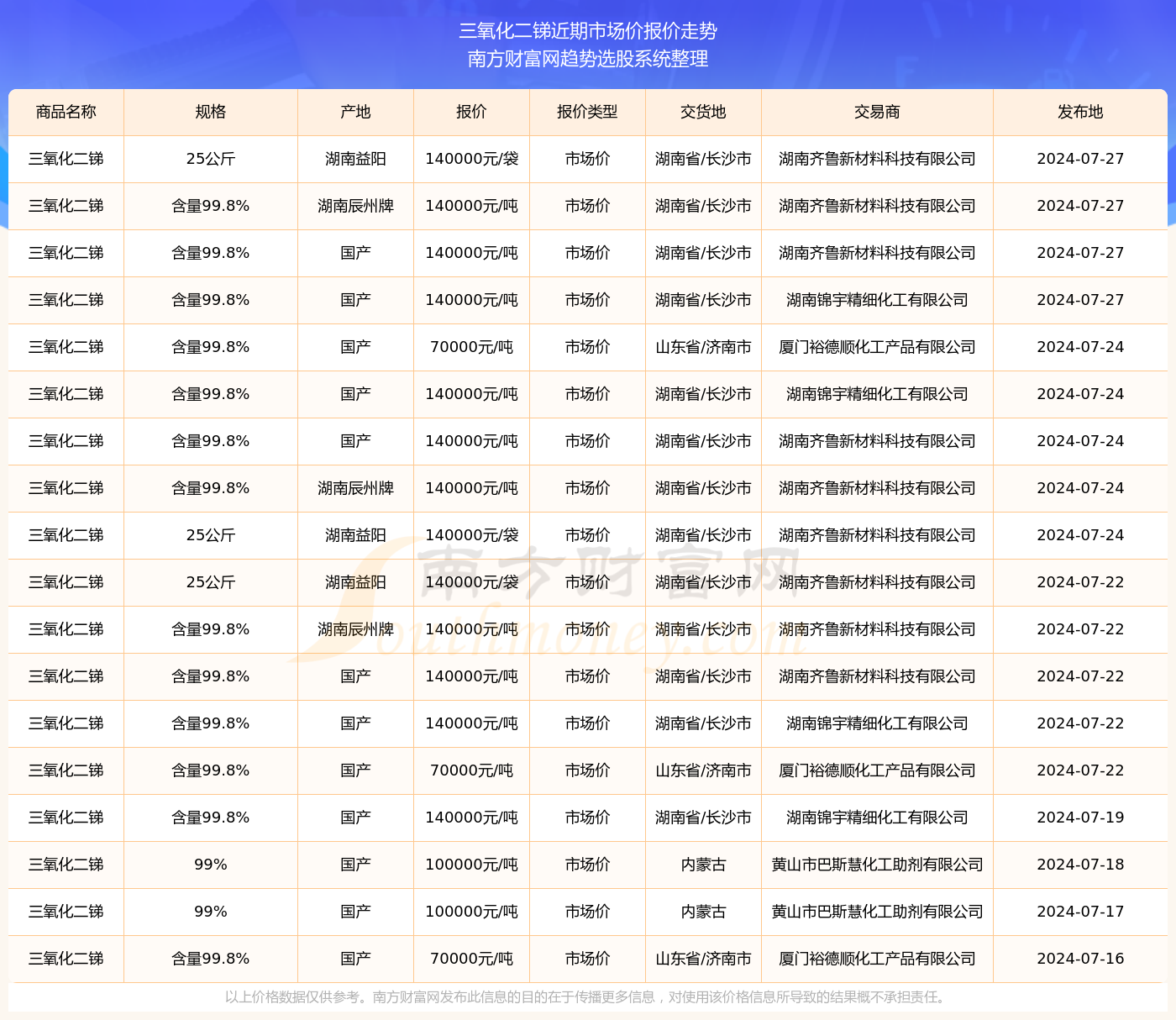Screen dimensions: 1176x1020
Task: Click 湖南益阳 in the 2024-07-27 row
Action: [x=355, y=159]
